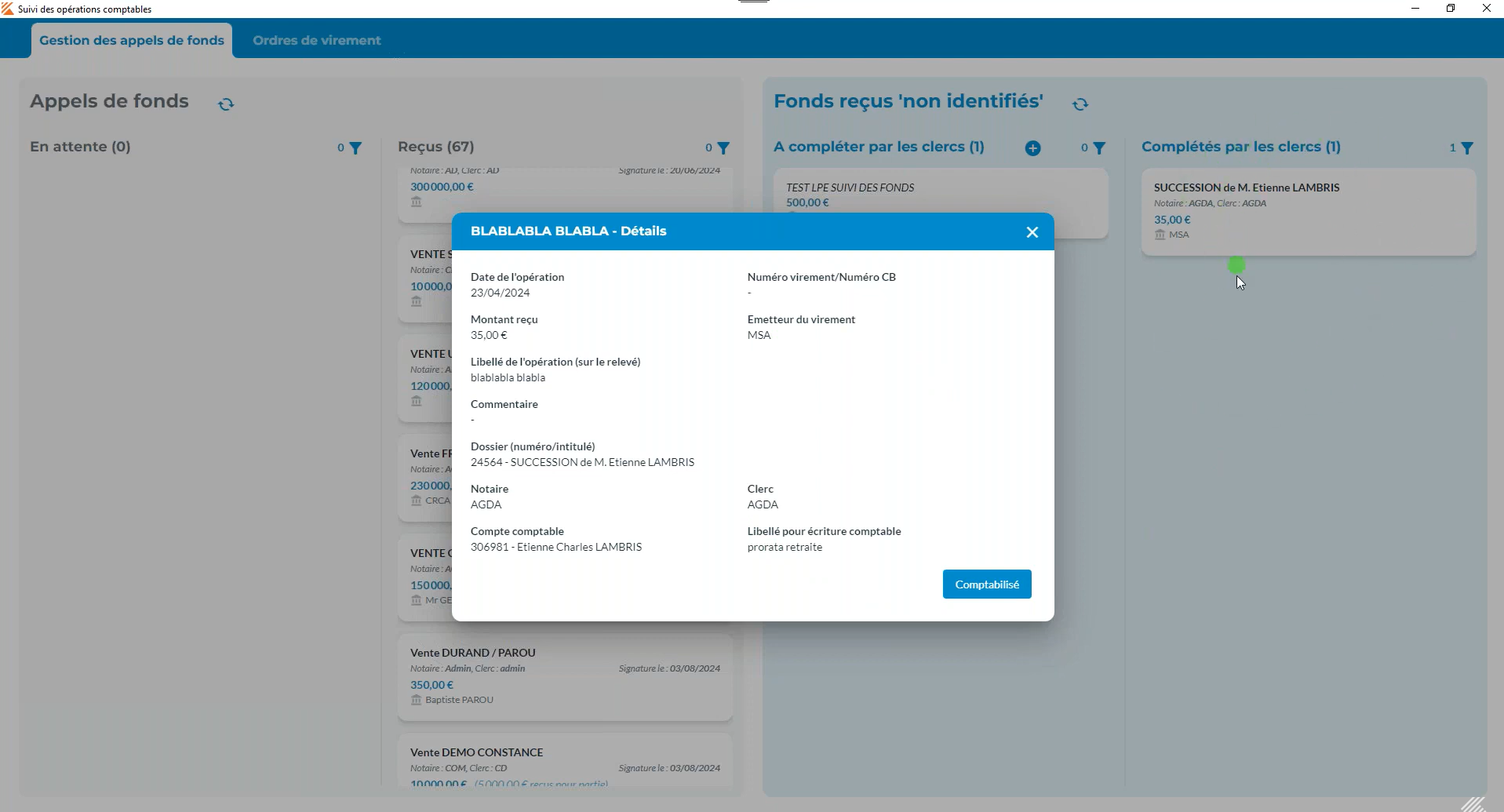Minimize the Suivi des opérations comptables window

pyautogui.click(x=1415, y=9)
